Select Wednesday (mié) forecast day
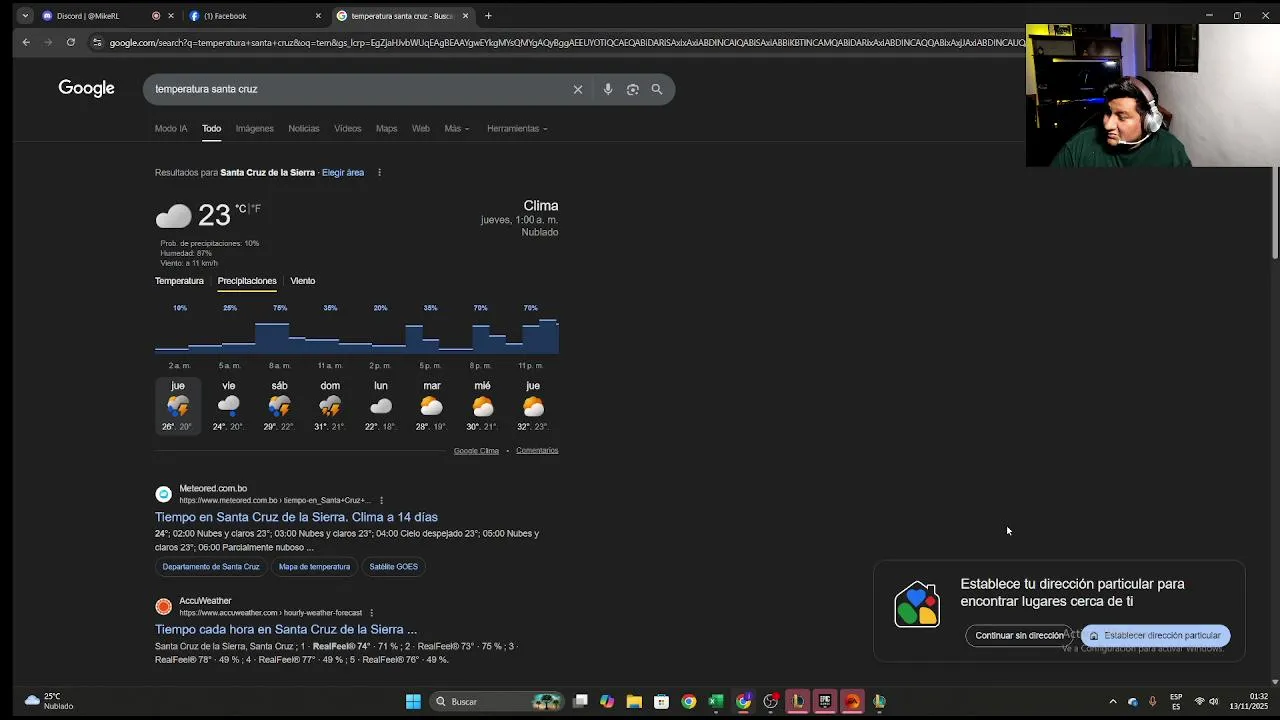This screenshot has width=1280, height=720. [482, 405]
